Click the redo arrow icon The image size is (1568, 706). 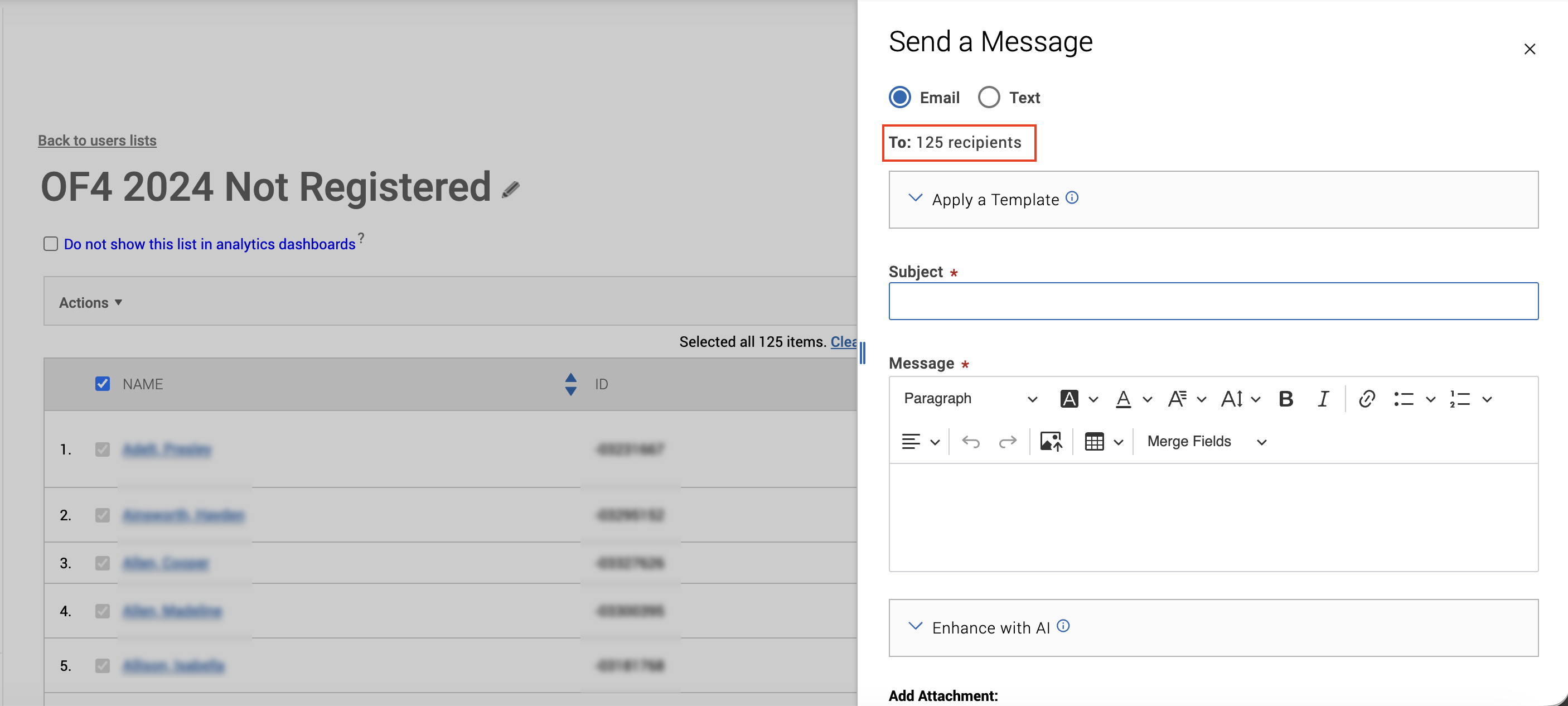[1008, 442]
